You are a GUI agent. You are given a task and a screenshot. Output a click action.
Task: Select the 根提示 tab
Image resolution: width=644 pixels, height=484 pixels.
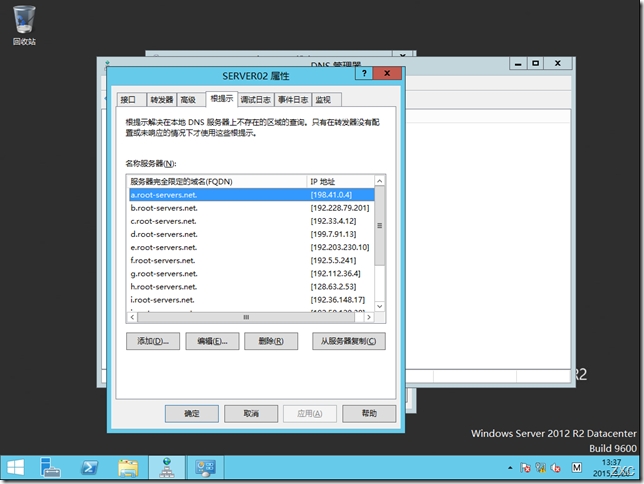222,99
